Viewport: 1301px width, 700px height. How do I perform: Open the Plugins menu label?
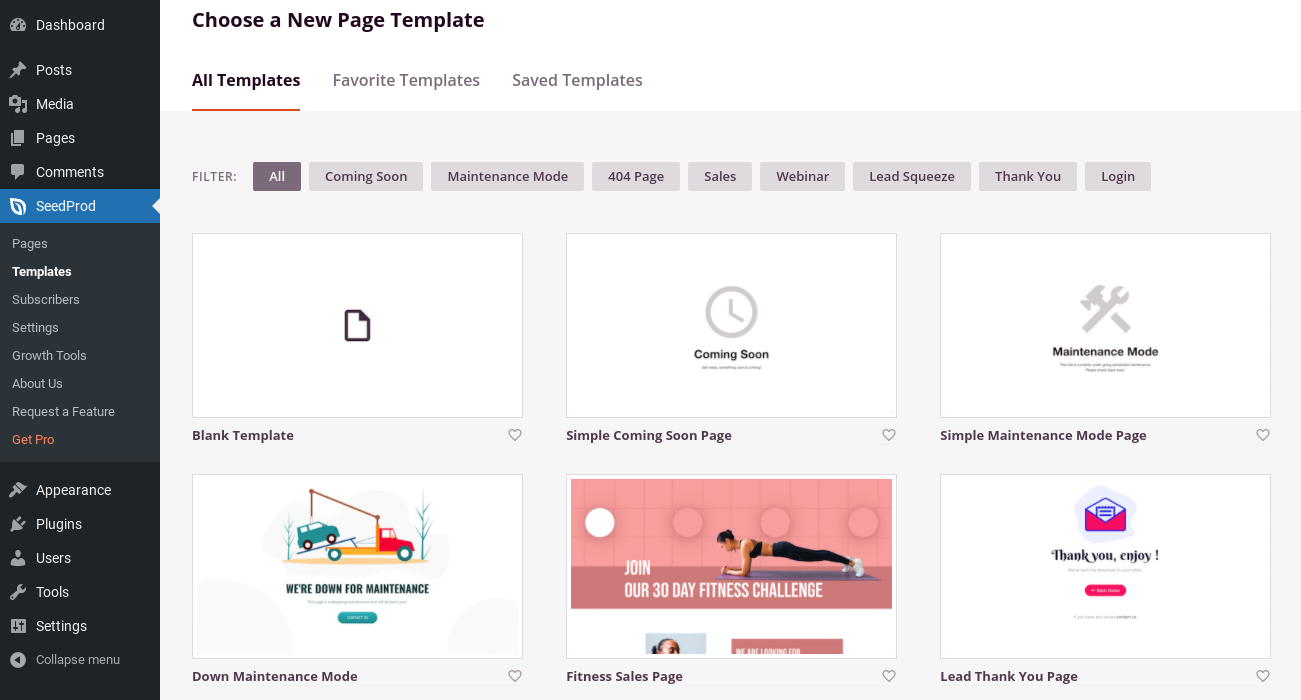[59, 524]
